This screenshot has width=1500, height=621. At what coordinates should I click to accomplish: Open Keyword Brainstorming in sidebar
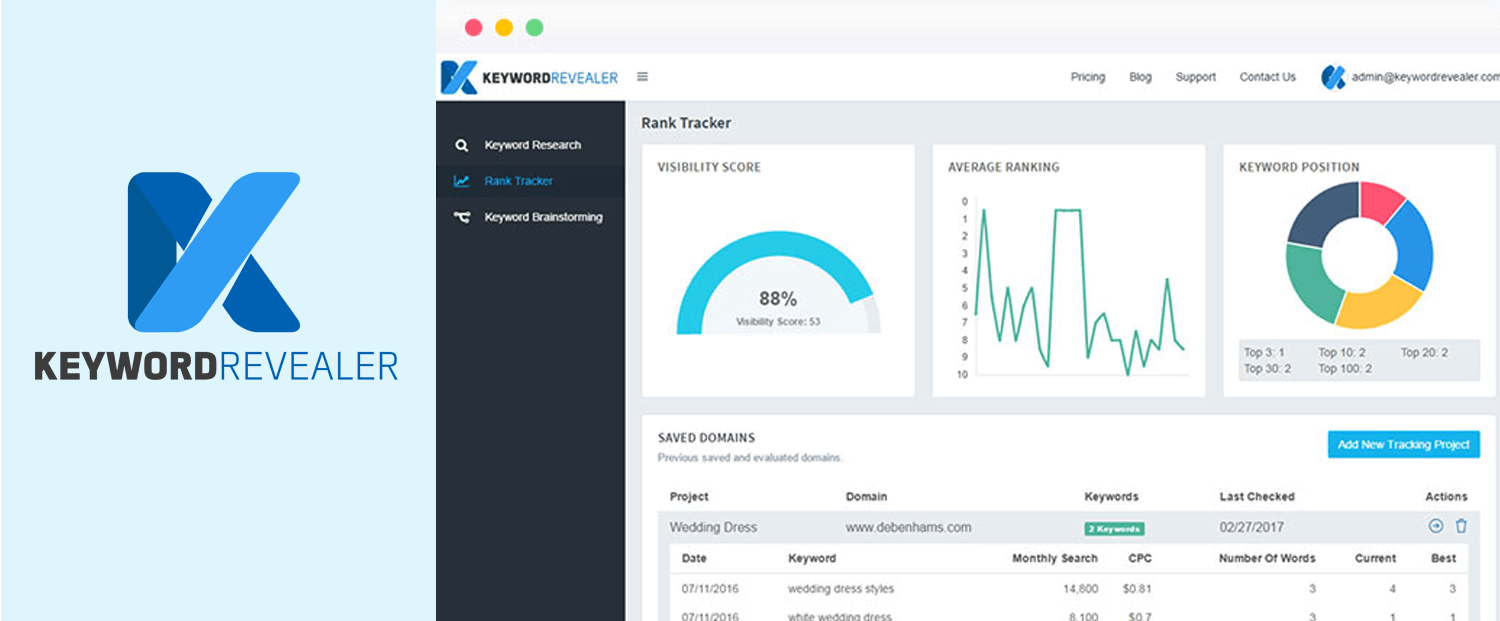[x=543, y=217]
